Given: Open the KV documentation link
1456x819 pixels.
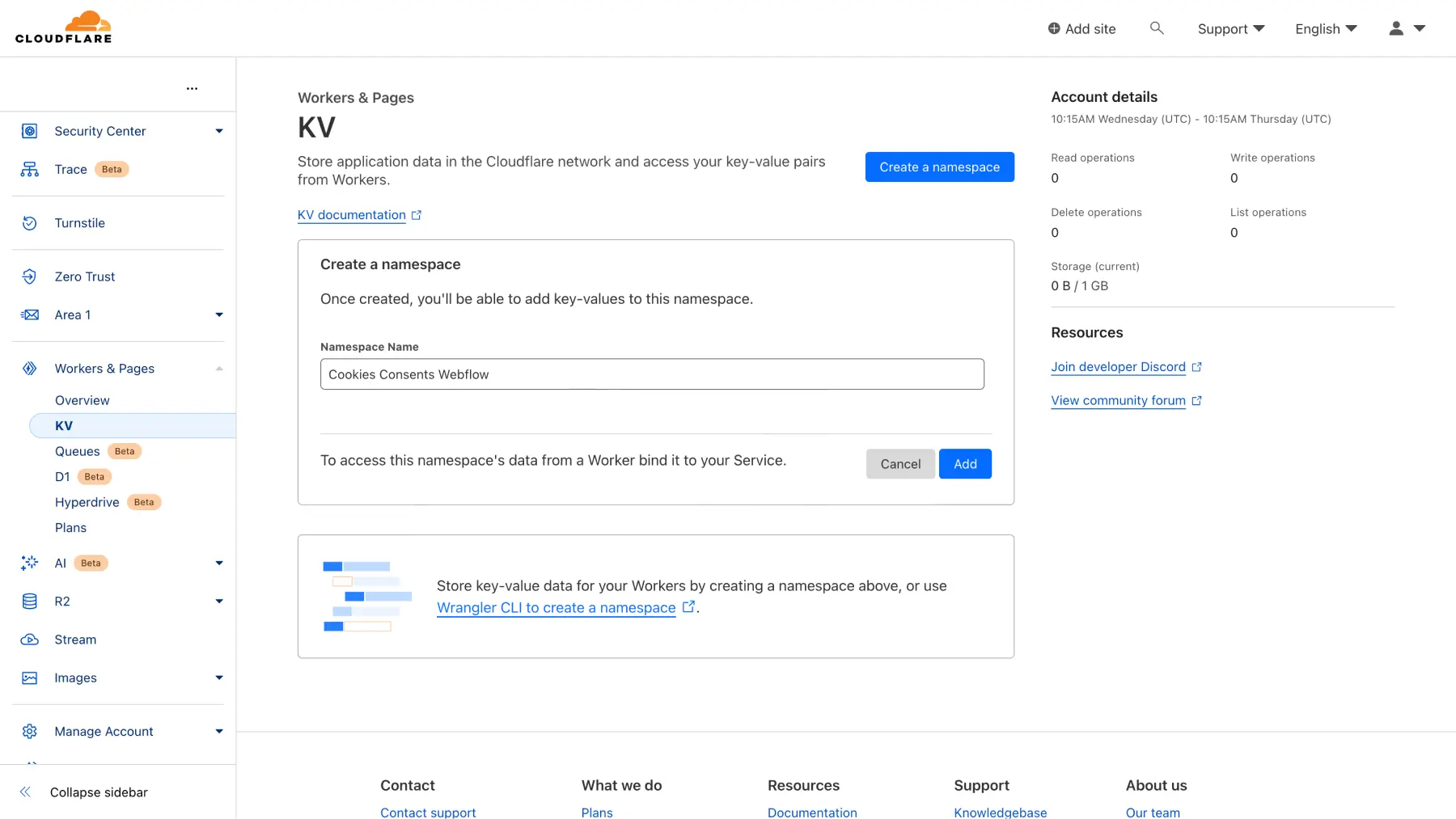Looking at the screenshot, I should point(352,215).
